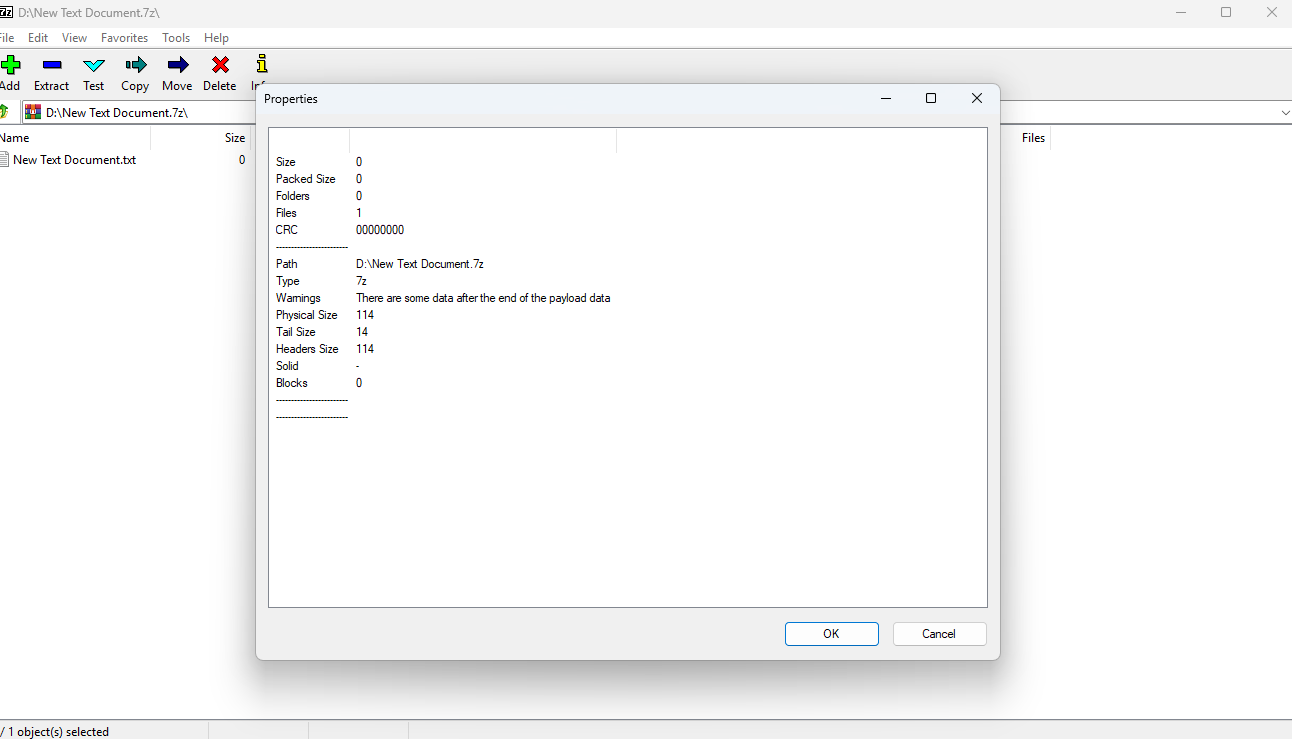The height and width of the screenshot is (739, 1292).
Task: Sort by the Files column header
Action: tap(1033, 138)
